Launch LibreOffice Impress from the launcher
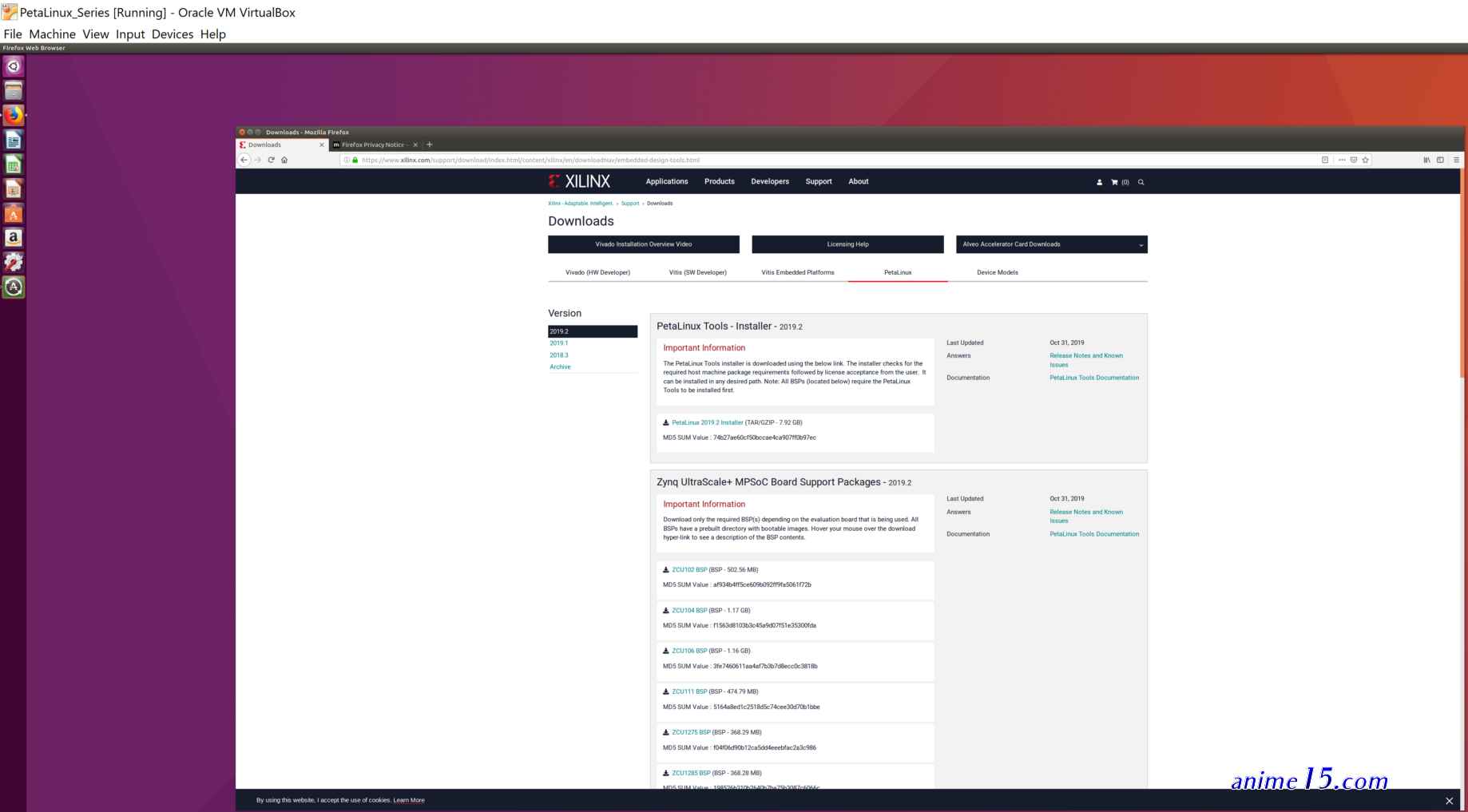 coord(14,189)
